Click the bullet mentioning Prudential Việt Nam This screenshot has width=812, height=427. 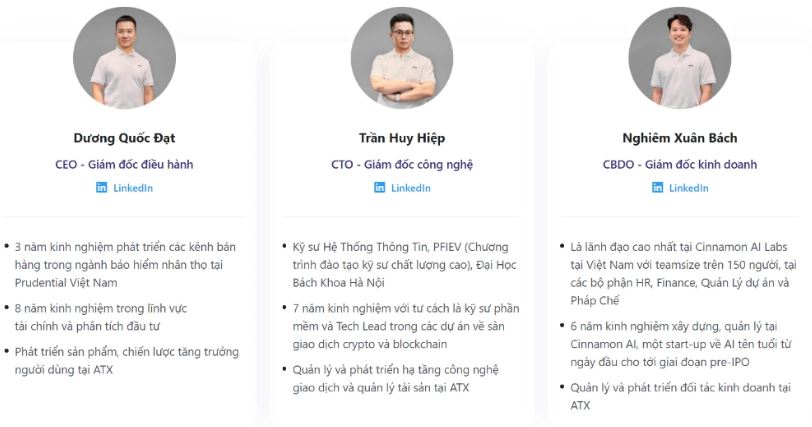(x=123, y=263)
